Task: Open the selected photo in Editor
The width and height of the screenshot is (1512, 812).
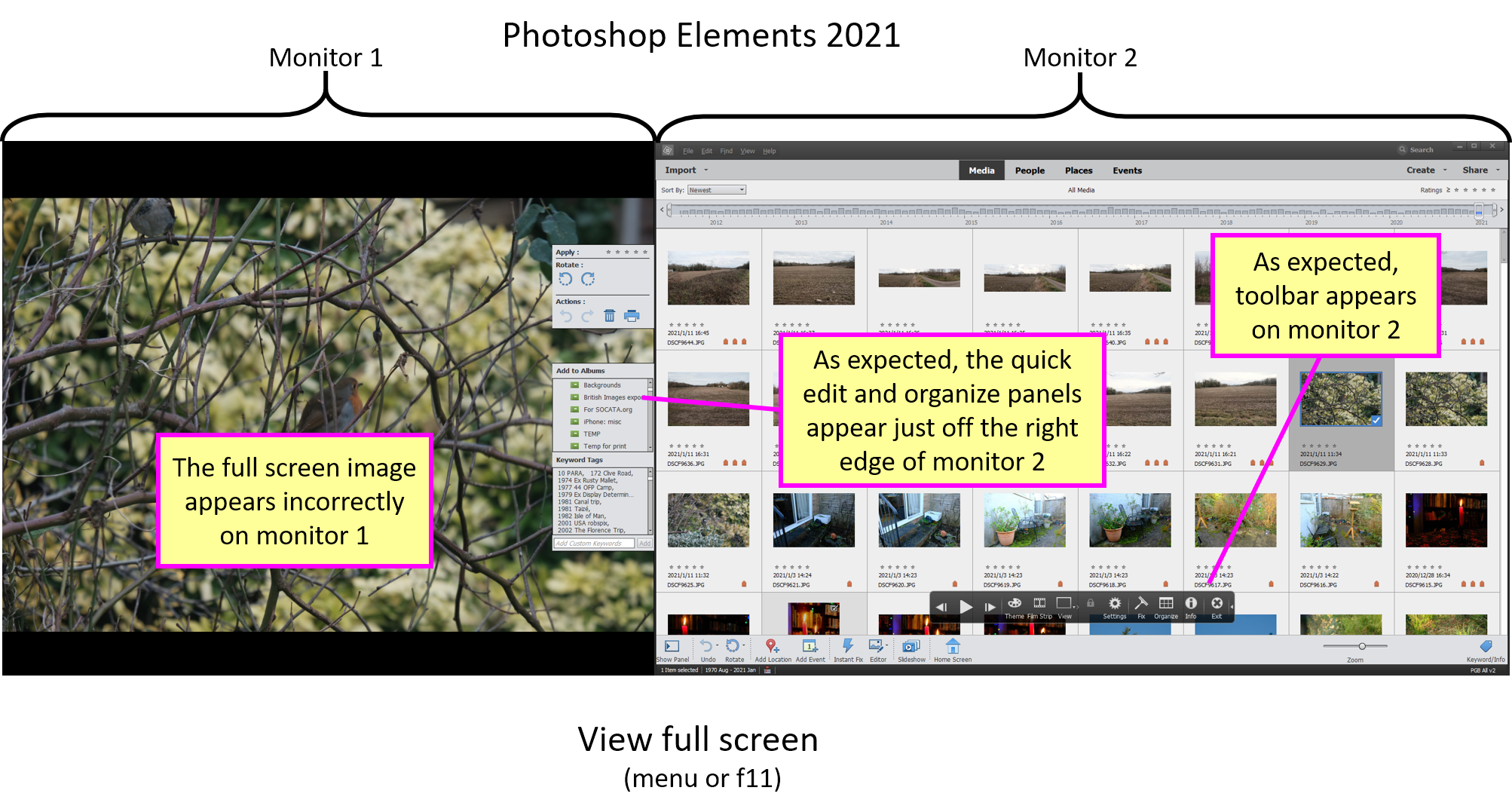Action: 876,646
